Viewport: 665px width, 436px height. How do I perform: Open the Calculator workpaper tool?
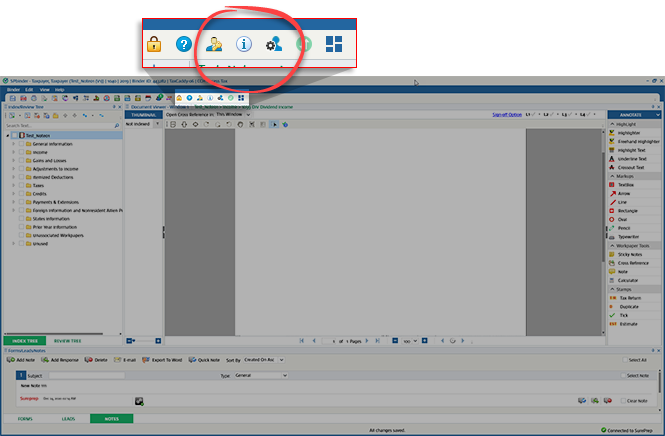pos(629,280)
